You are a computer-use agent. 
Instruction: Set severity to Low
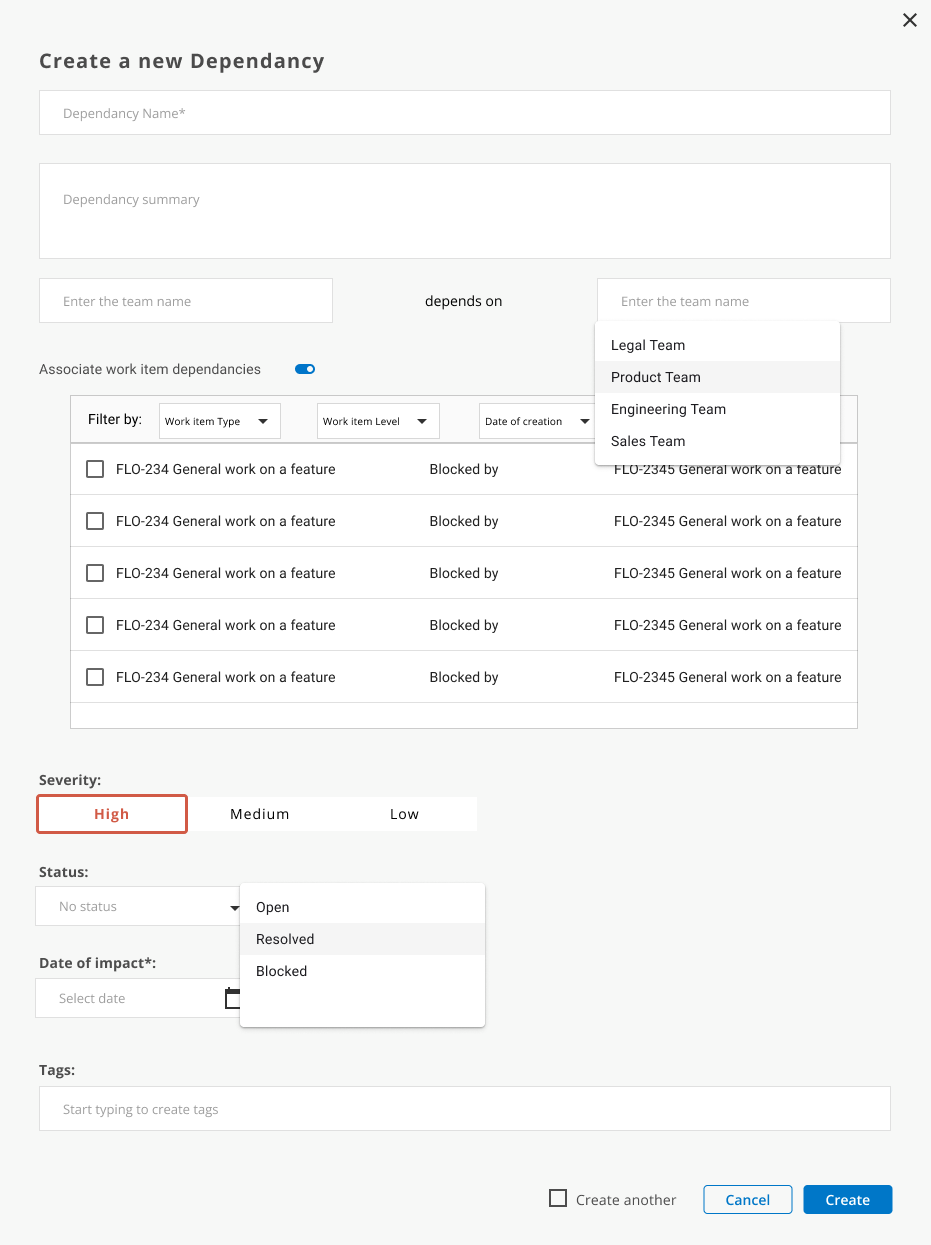coord(404,814)
